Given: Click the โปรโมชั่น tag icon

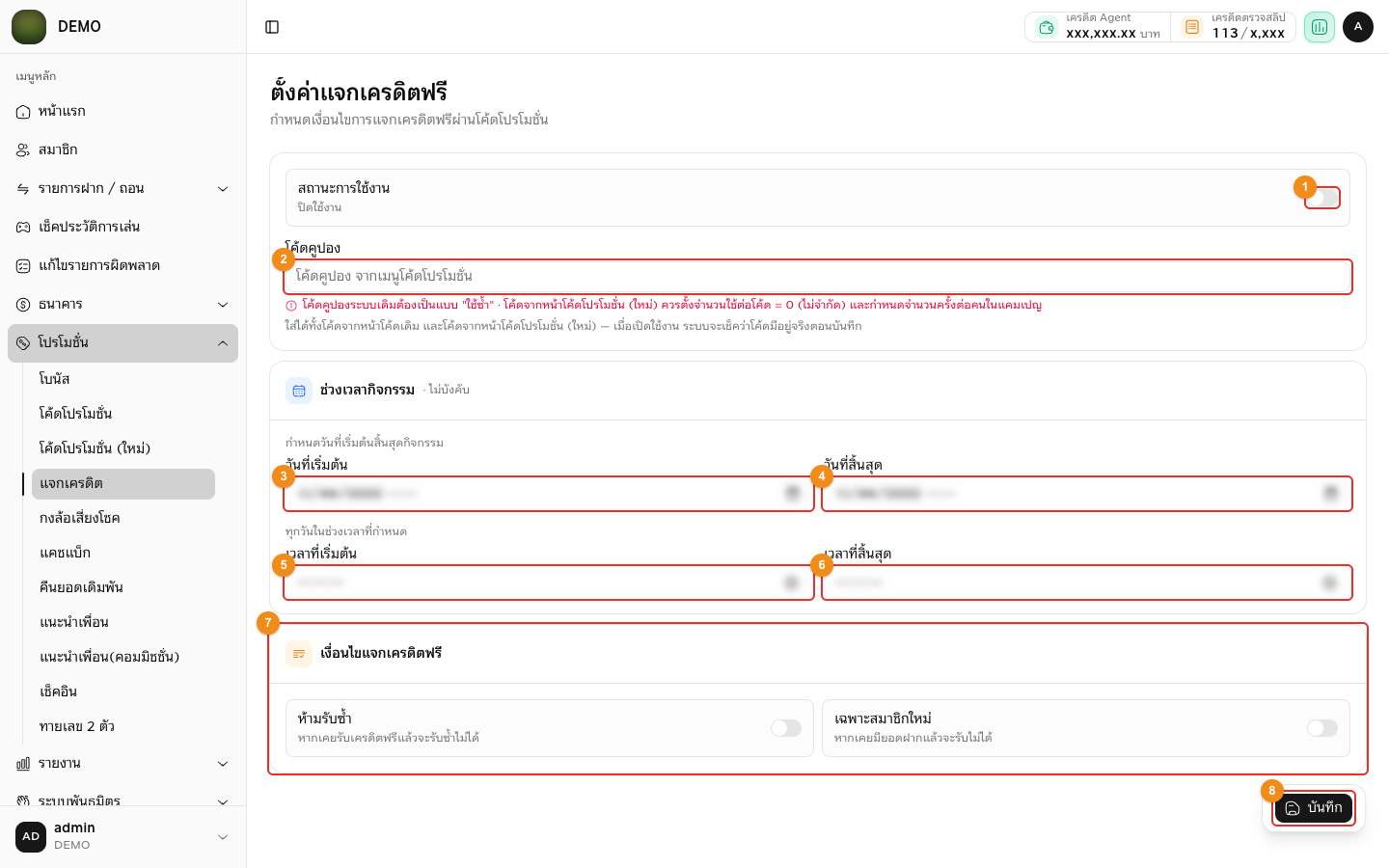Looking at the screenshot, I should [23, 343].
